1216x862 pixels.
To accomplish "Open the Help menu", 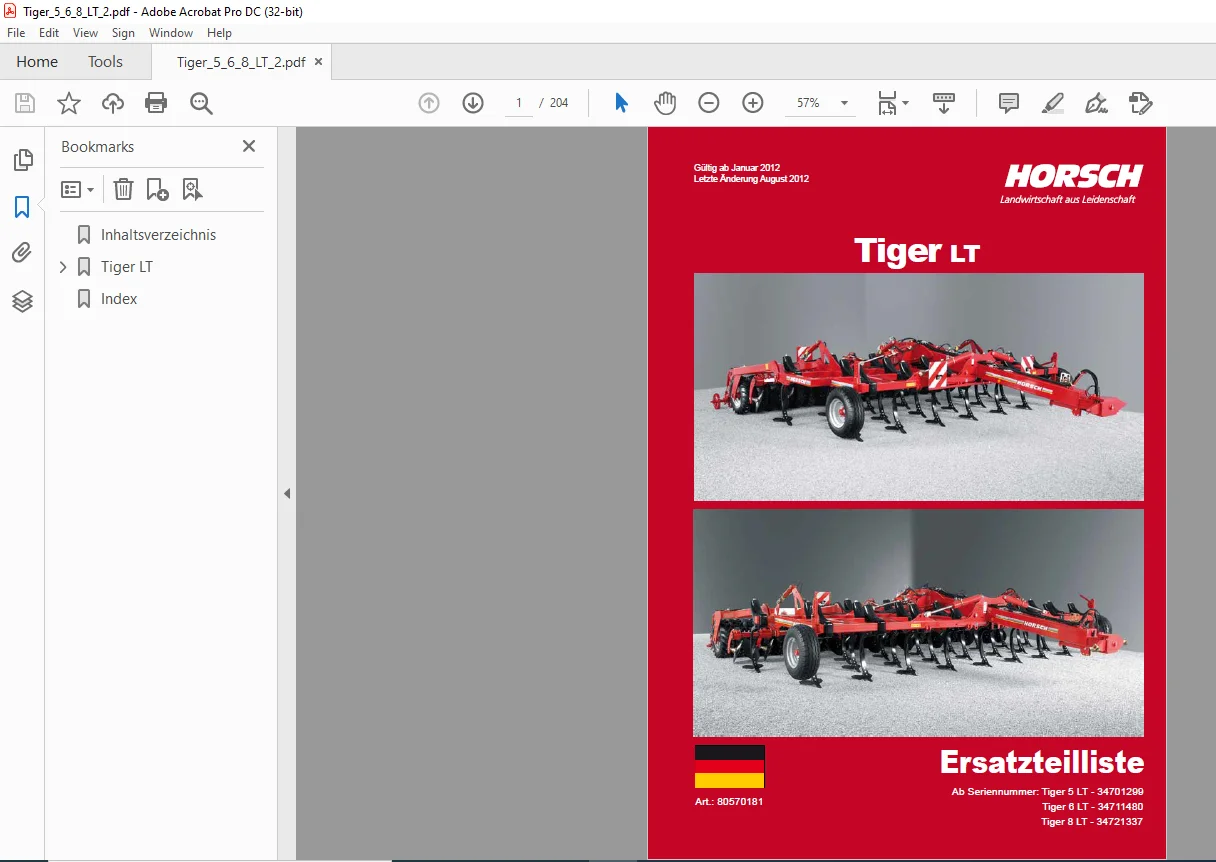I will (219, 33).
